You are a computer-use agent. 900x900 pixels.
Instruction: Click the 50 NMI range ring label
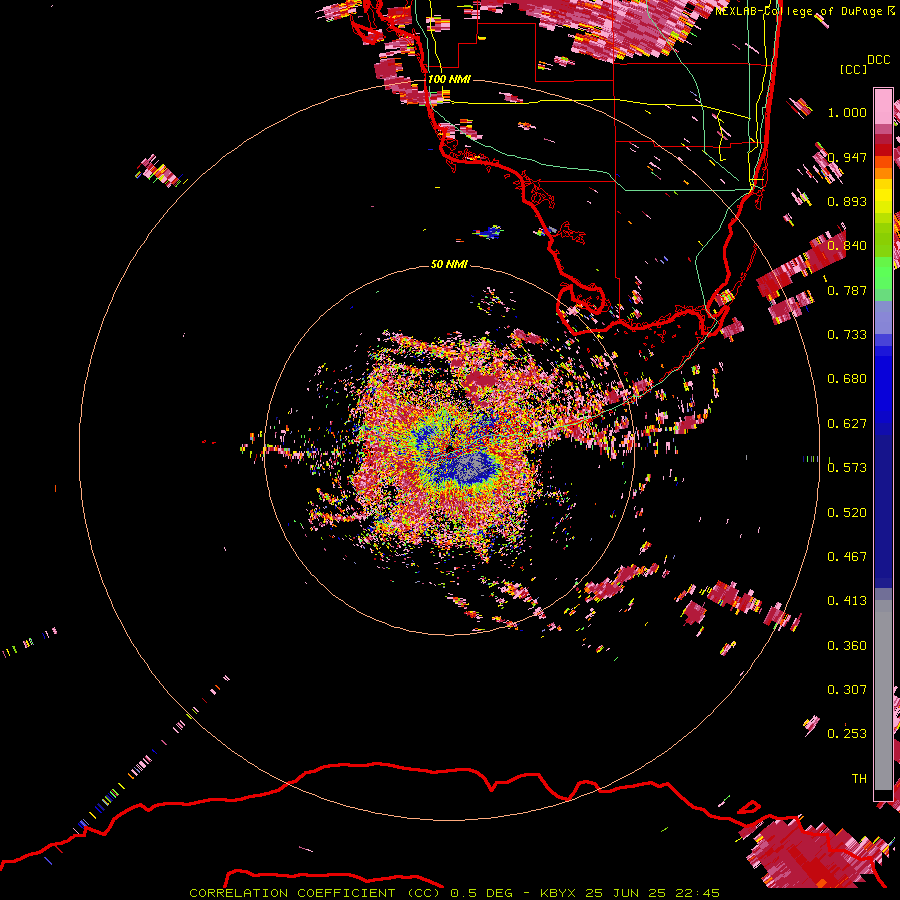point(449,264)
